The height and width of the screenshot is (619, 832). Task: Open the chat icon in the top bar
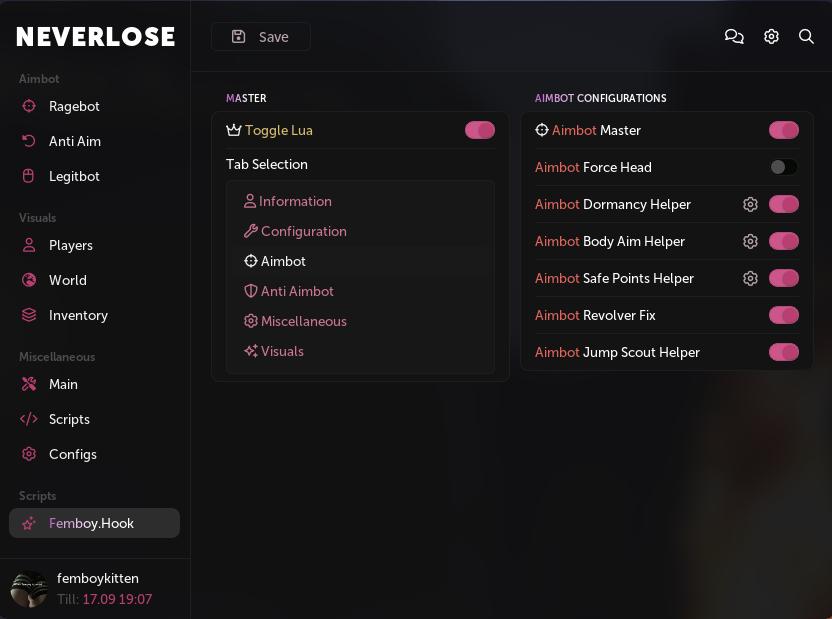pos(734,36)
